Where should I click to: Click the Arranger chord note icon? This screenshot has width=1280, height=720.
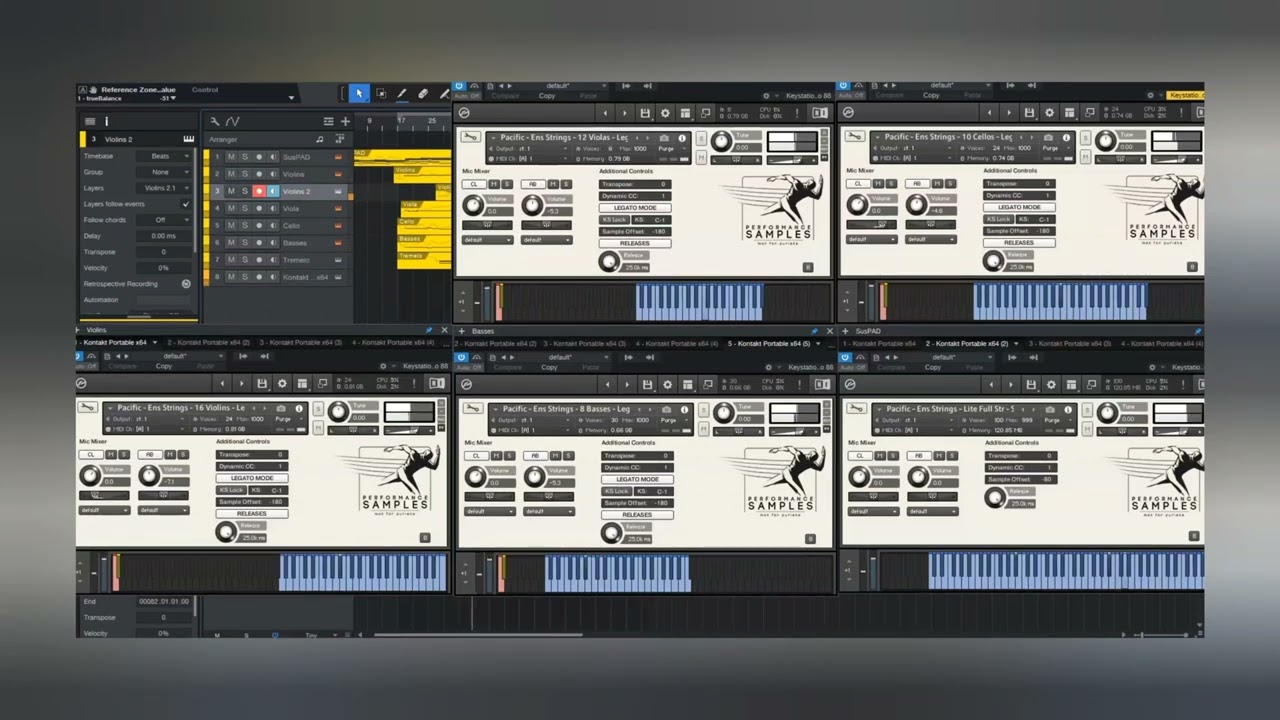(x=320, y=139)
